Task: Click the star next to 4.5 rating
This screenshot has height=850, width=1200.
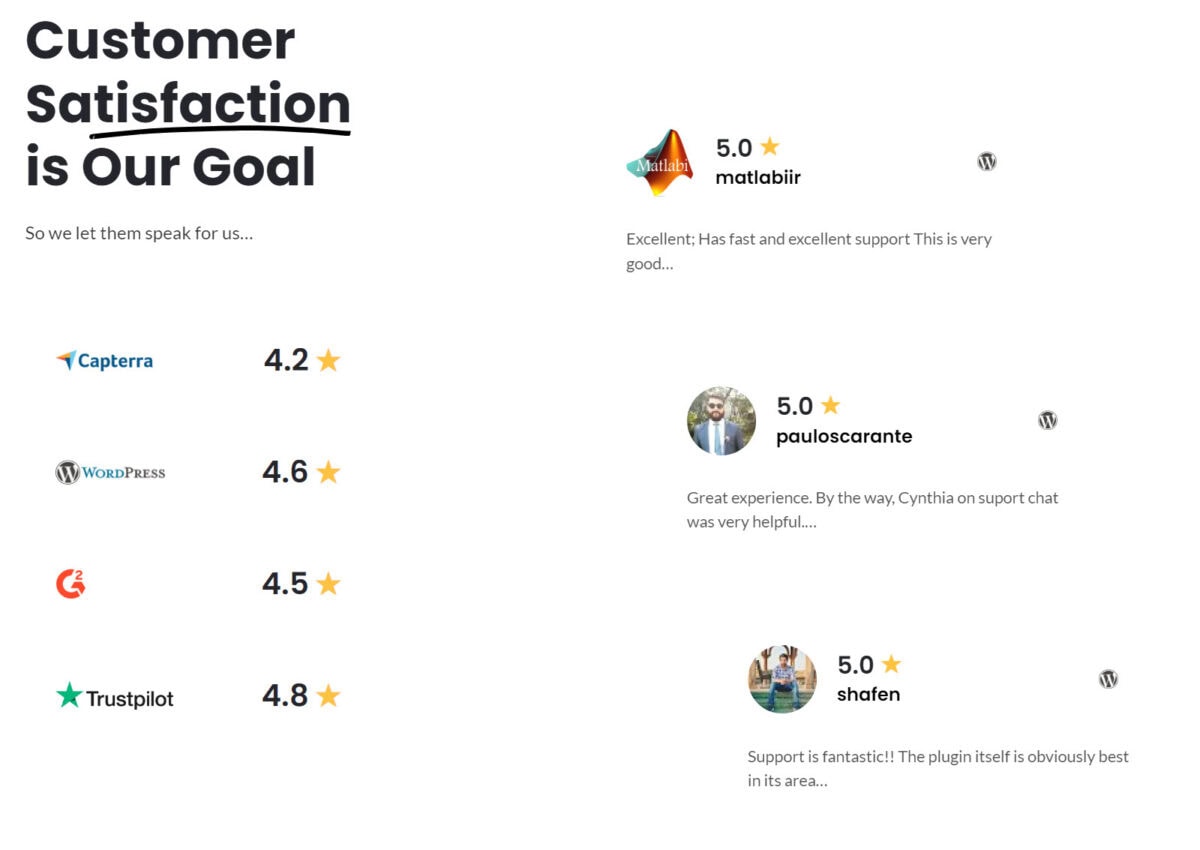Action: pos(328,584)
